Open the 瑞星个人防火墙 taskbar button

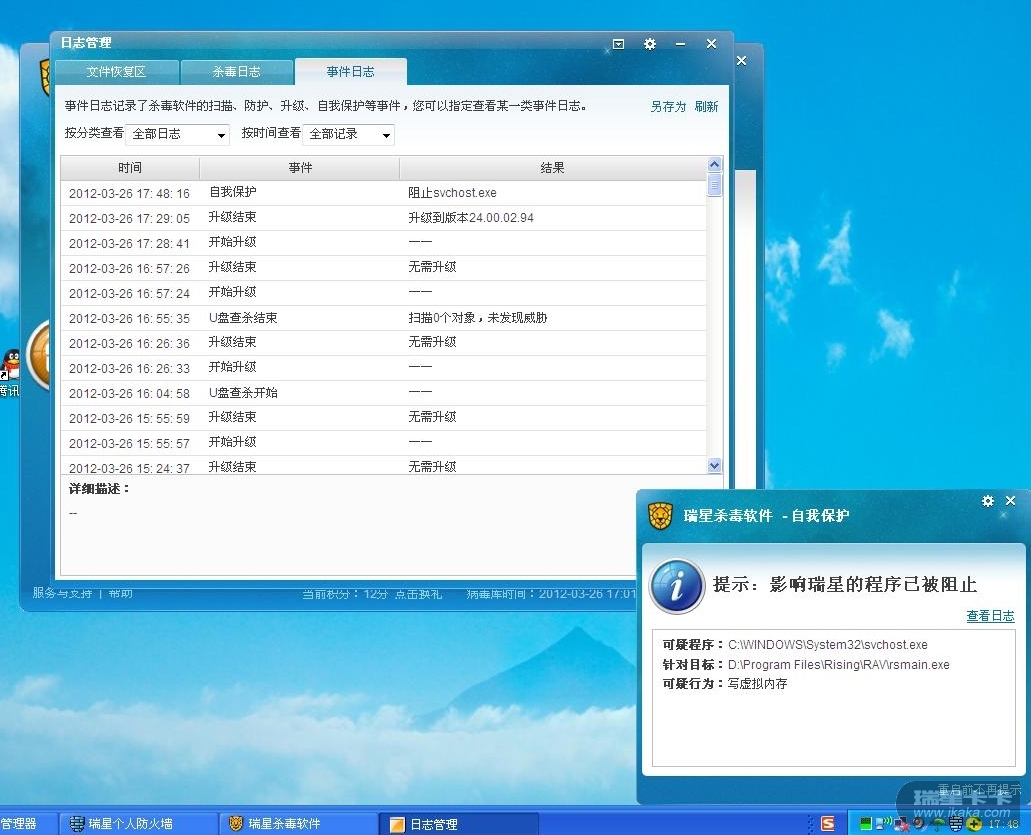[x=138, y=823]
